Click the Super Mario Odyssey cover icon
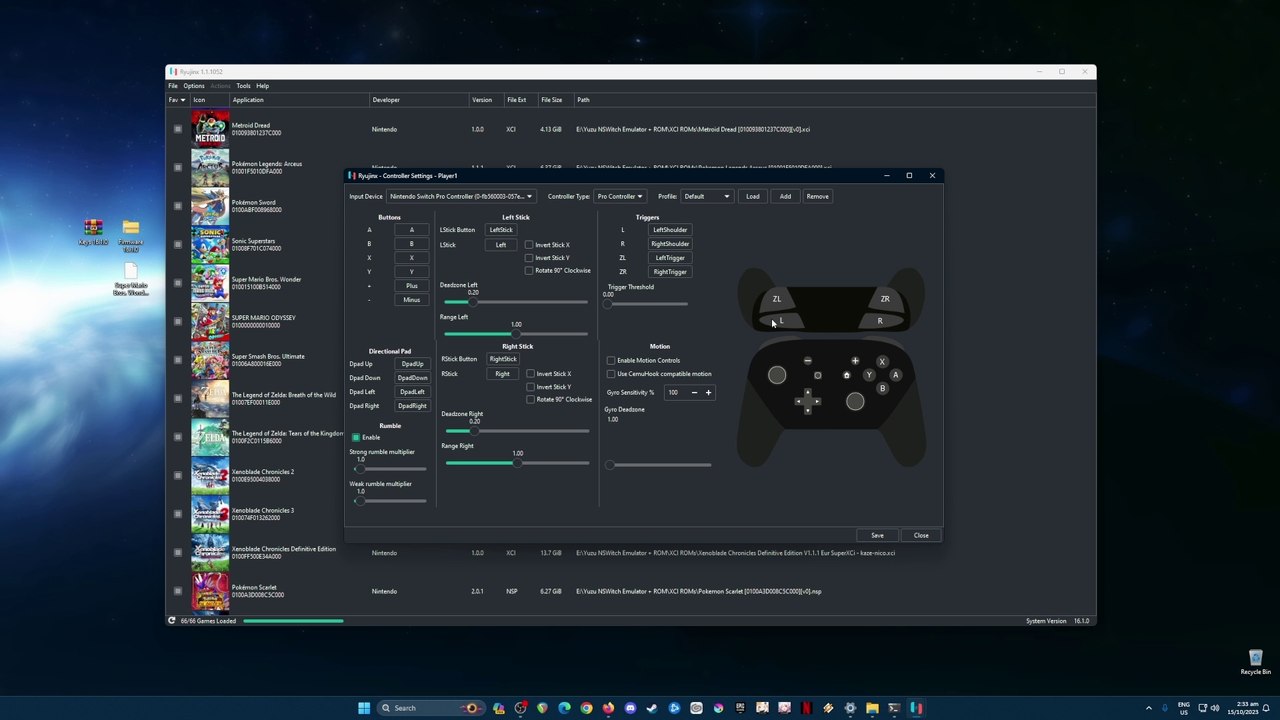 pos(210,321)
